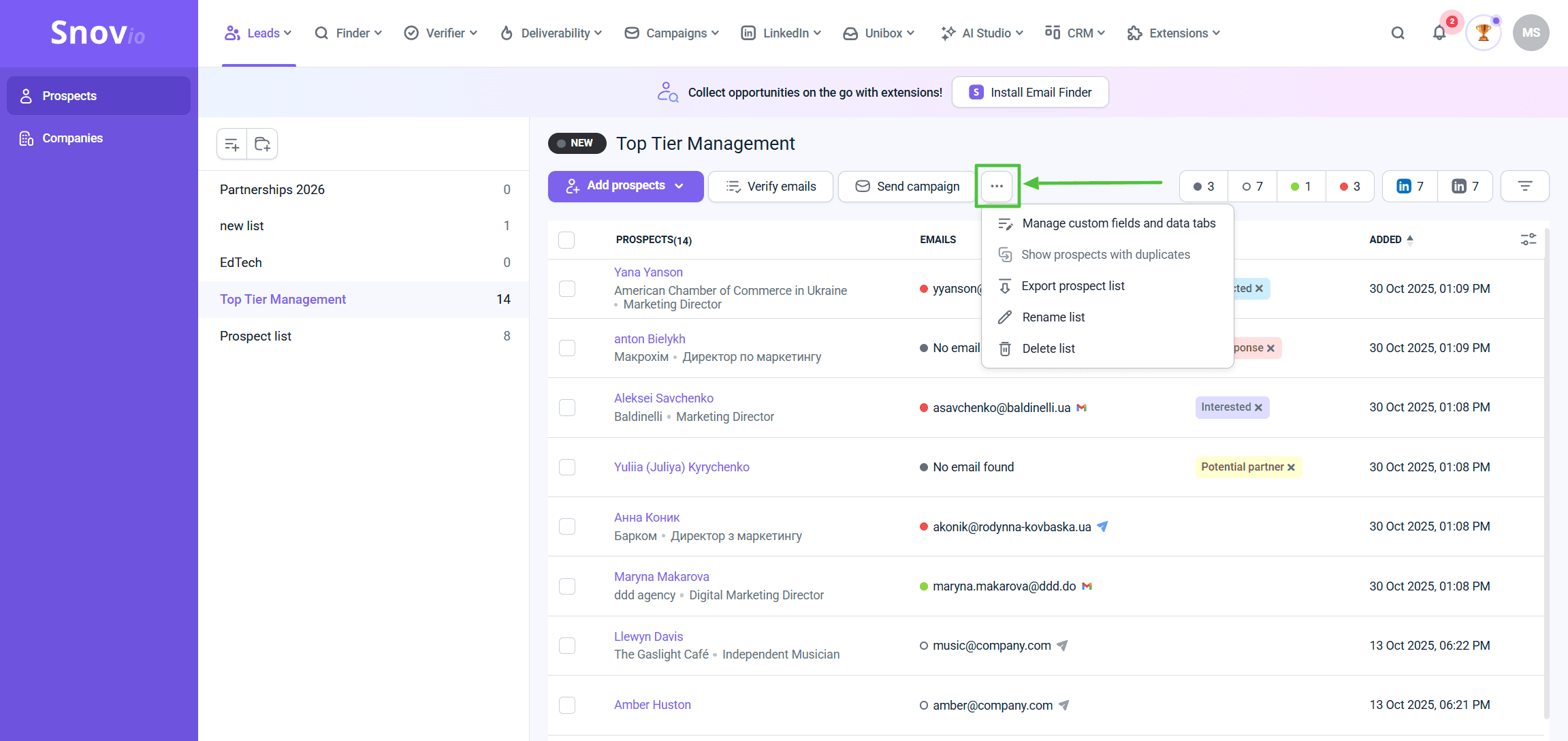The width and height of the screenshot is (1568, 741).
Task: Filter by the green valid emails status
Action: click(1300, 187)
